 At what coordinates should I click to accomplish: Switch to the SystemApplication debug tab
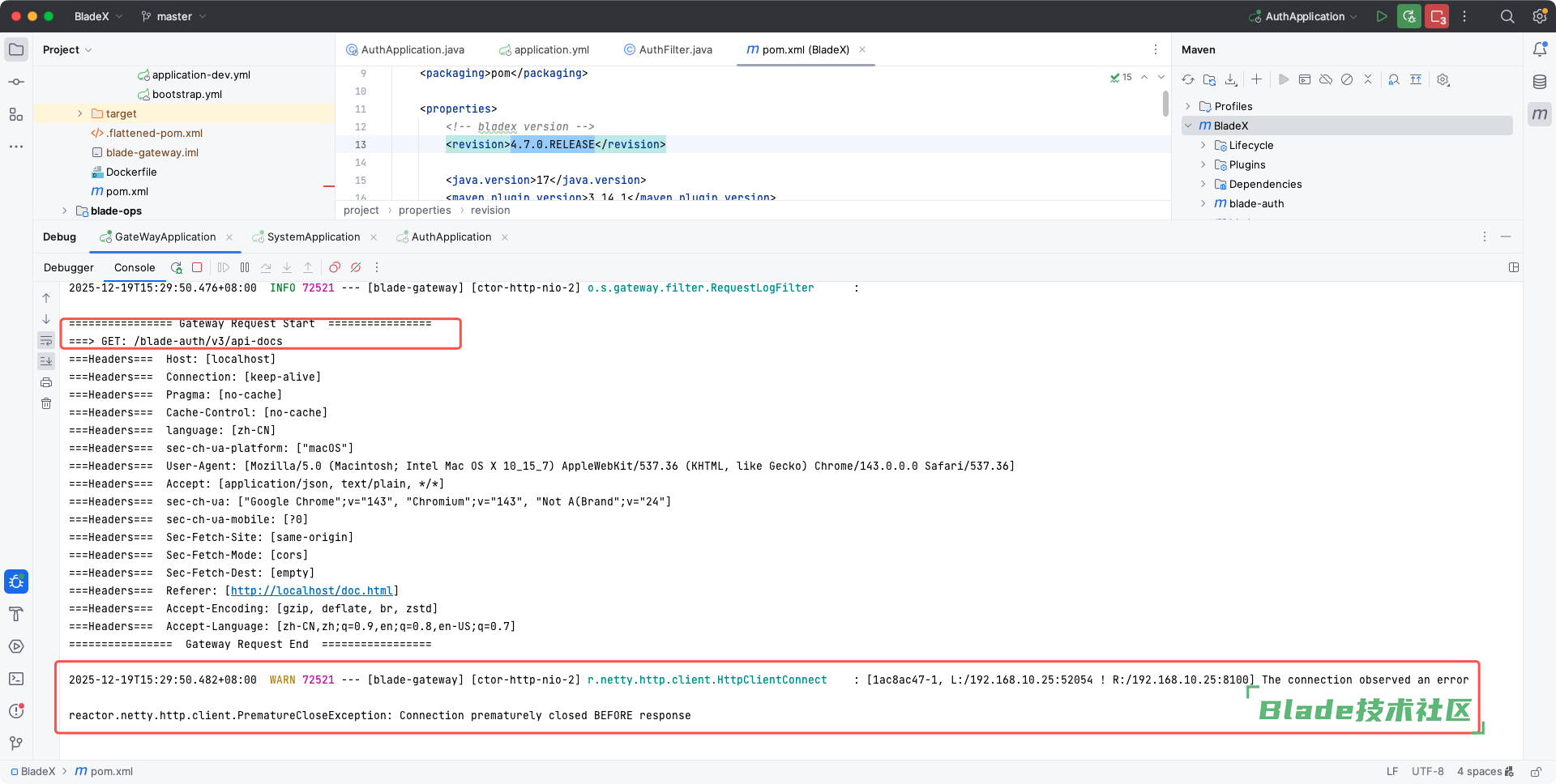[x=313, y=236]
